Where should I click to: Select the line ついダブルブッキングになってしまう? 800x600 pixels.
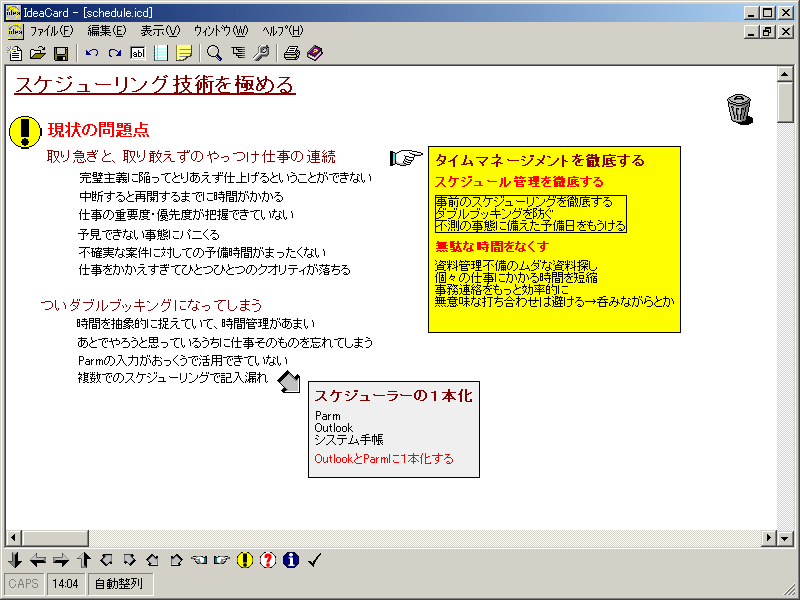click(151, 305)
